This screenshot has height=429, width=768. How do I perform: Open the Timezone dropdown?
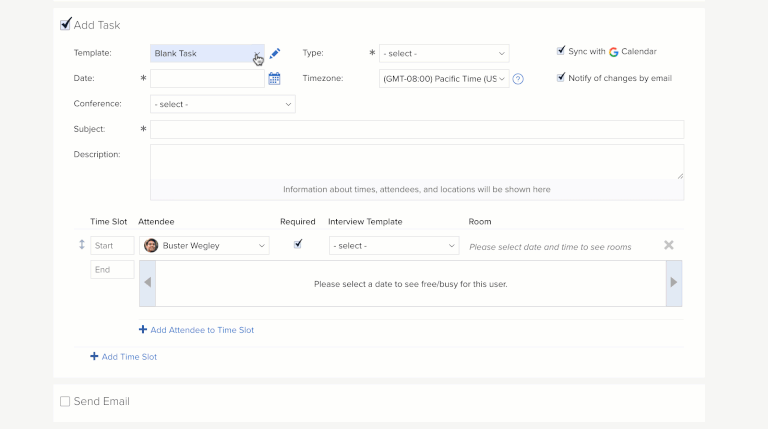point(444,79)
